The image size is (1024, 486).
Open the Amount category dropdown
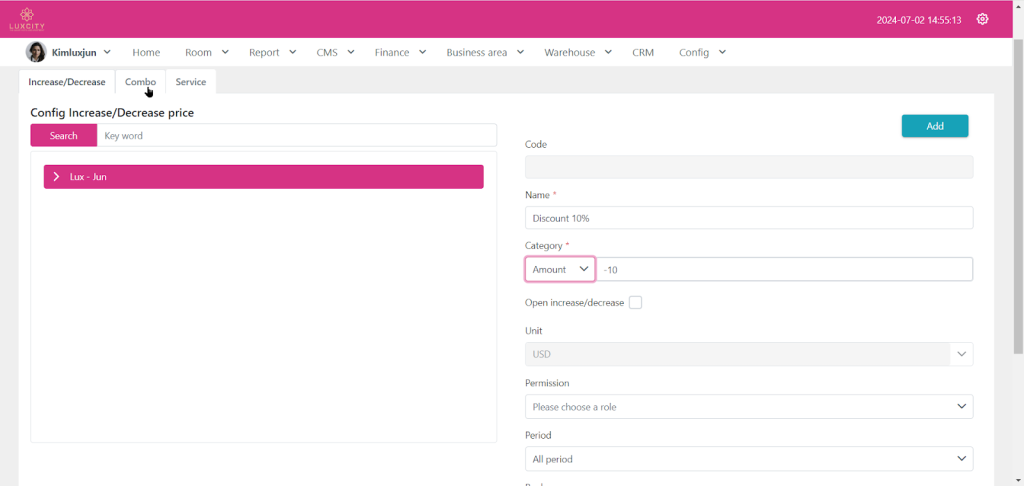point(560,269)
